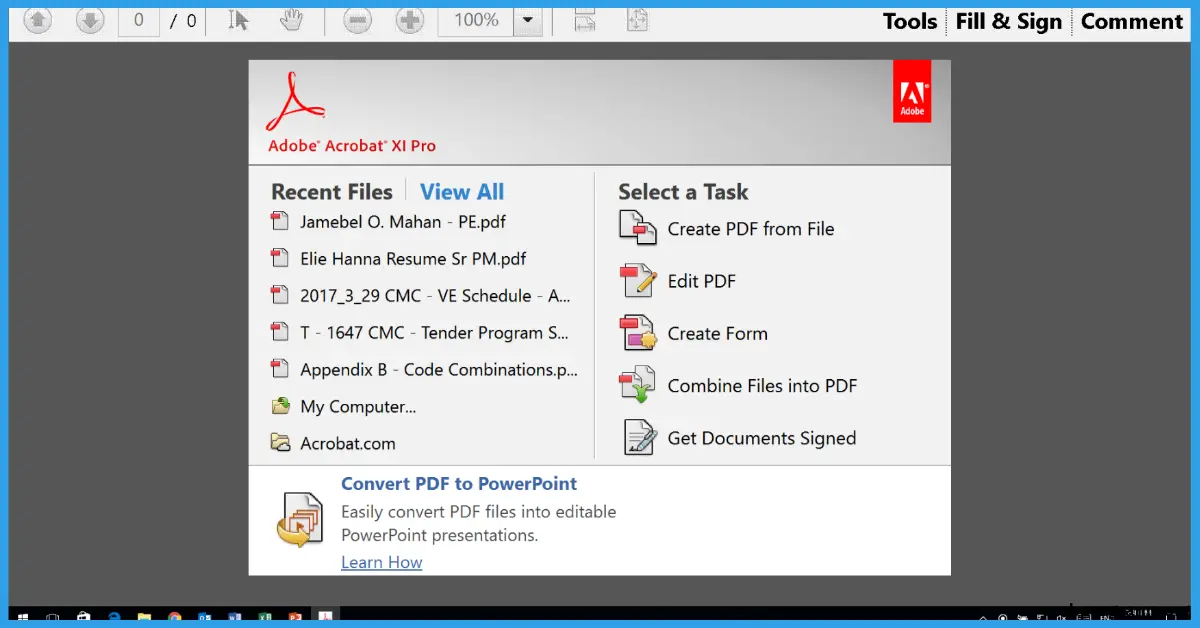Open the Tools pane

[x=910, y=21]
